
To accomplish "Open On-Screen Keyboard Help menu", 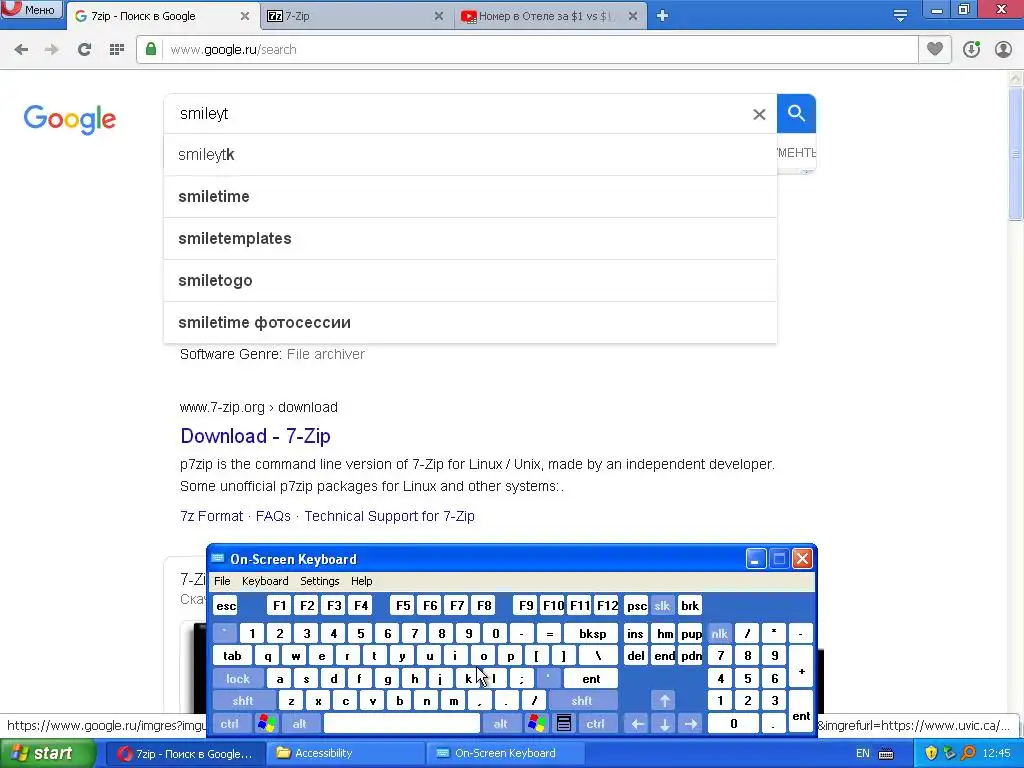I will 361,581.
